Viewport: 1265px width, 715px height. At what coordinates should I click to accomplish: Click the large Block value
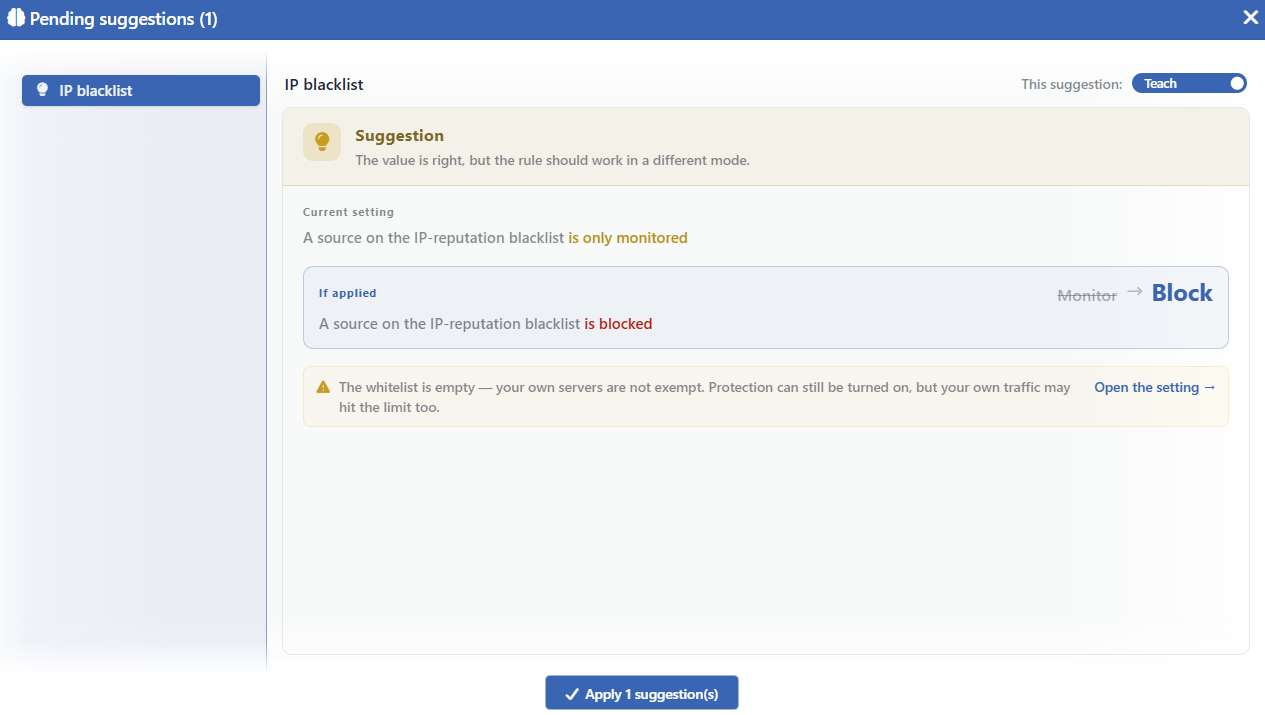pos(1182,293)
